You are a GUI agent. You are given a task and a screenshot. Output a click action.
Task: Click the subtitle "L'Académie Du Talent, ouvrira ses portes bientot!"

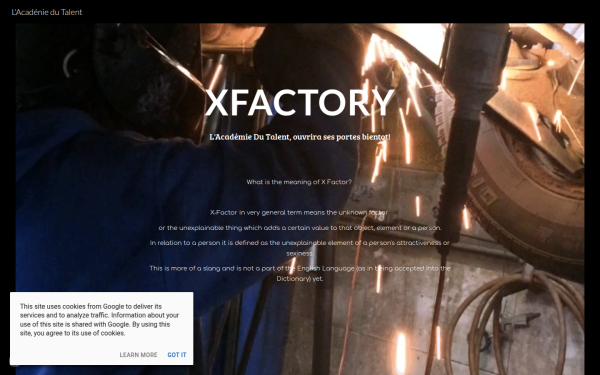pyautogui.click(x=300, y=137)
